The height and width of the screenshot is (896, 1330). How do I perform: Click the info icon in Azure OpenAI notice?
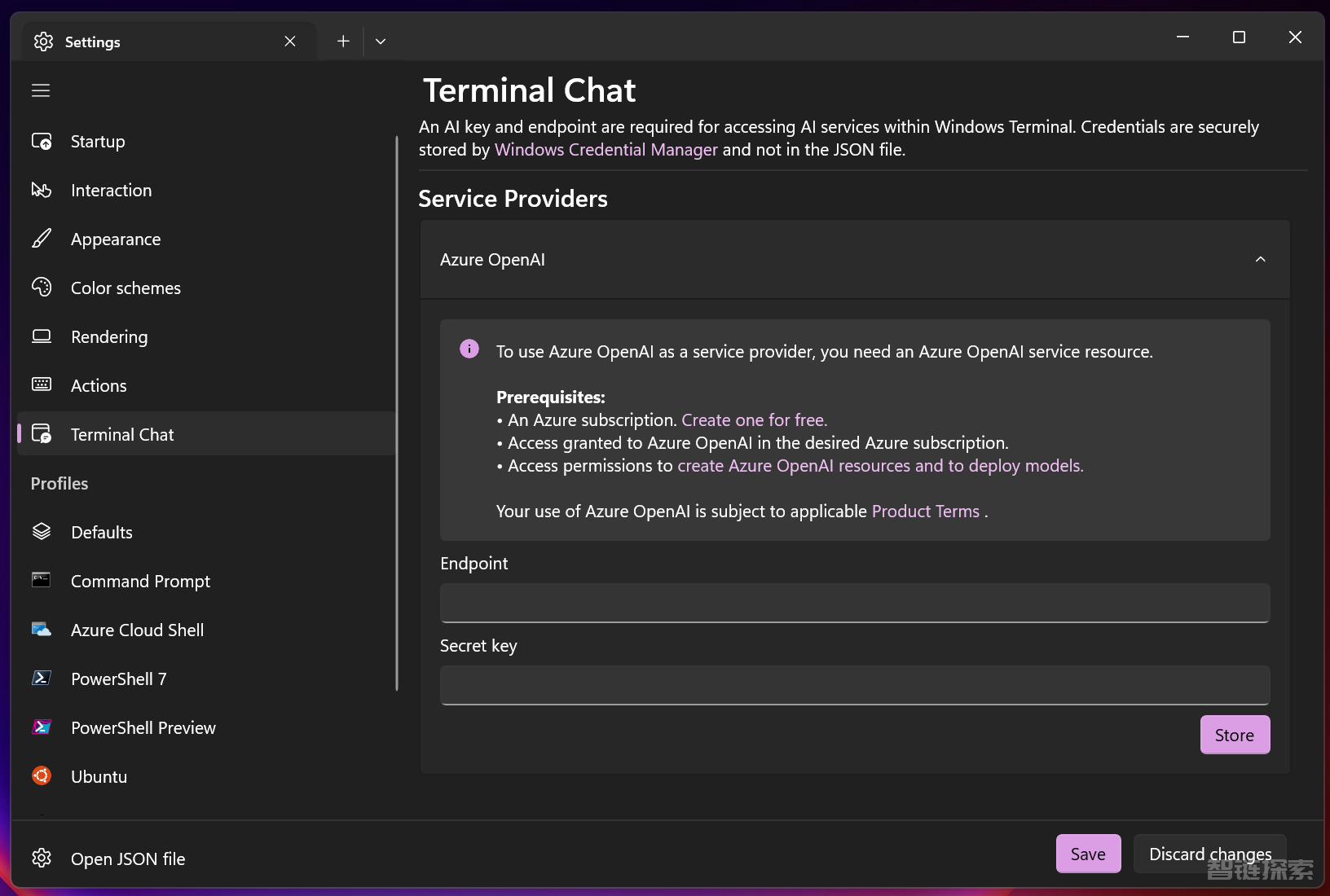point(469,349)
